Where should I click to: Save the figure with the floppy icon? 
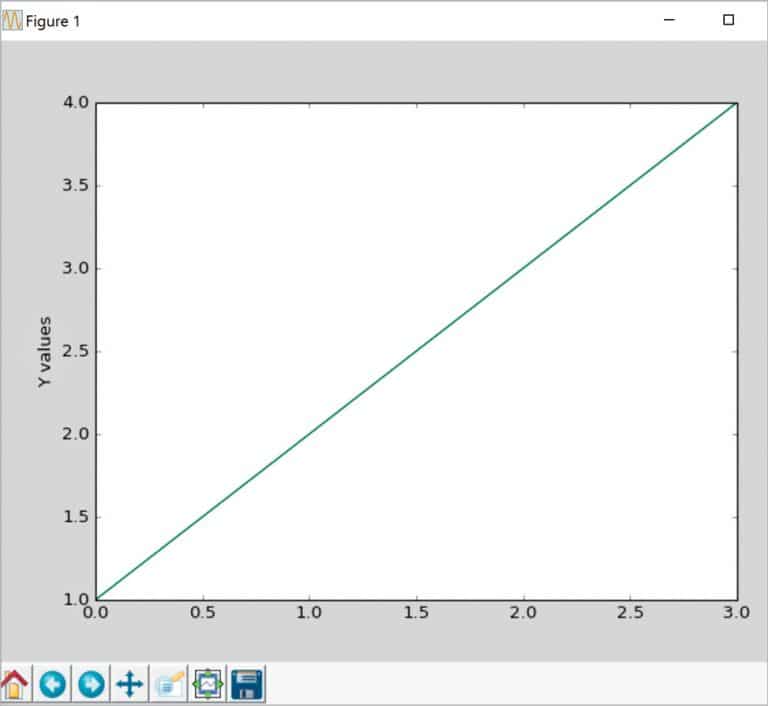pyautogui.click(x=247, y=684)
